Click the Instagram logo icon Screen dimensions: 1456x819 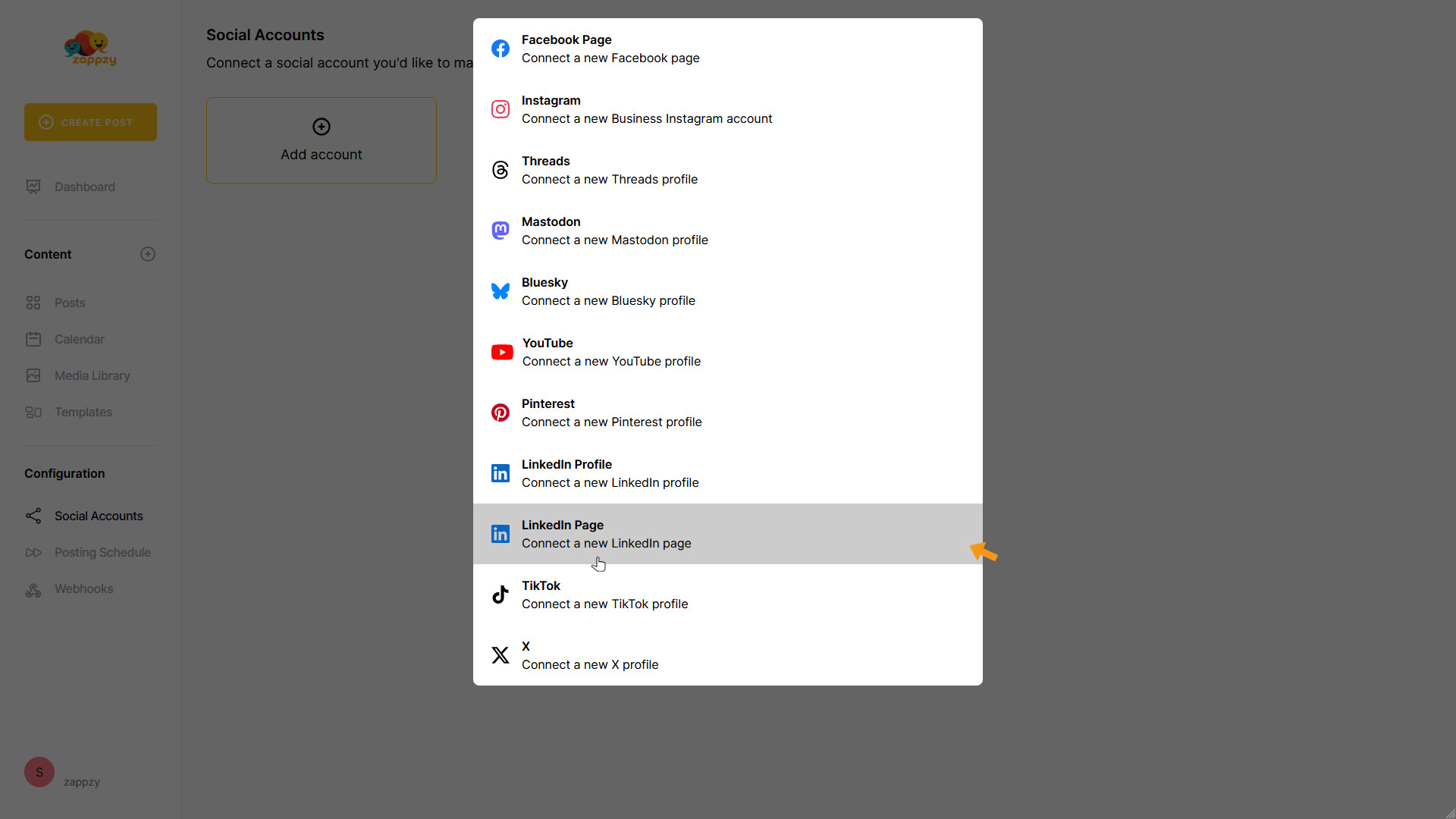point(500,109)
